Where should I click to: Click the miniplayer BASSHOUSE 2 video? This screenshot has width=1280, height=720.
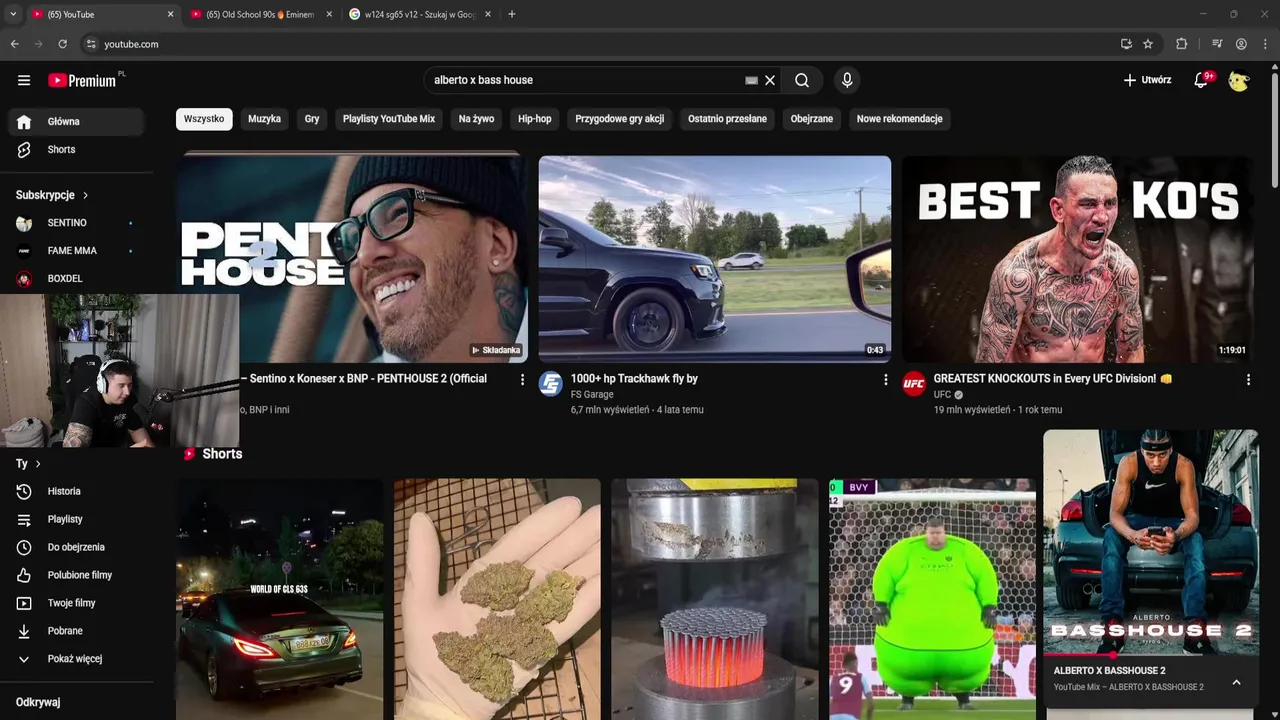(1151, 542)
